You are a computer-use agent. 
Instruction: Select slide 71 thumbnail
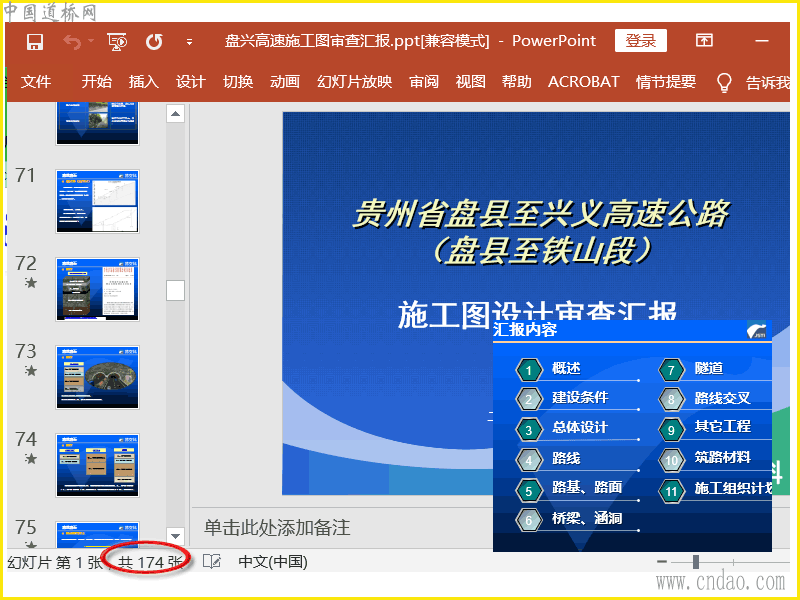point(97,202)
